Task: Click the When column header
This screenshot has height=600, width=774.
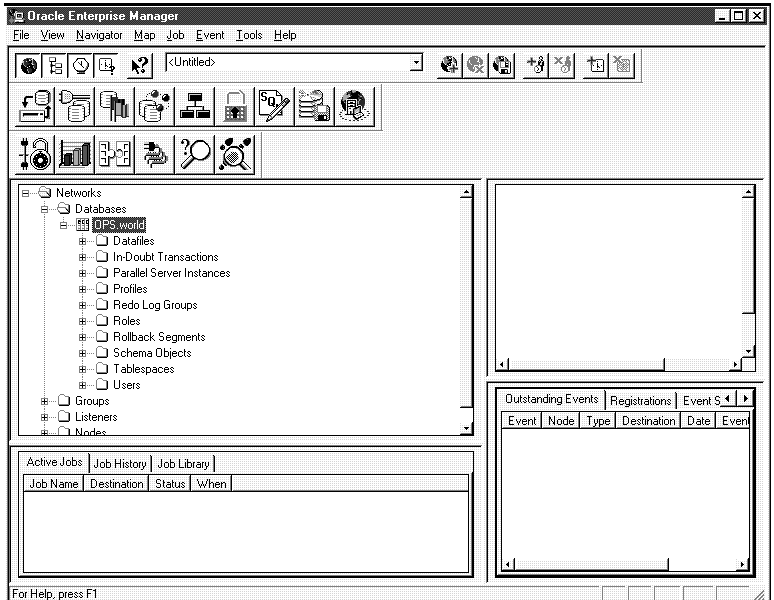Action: point(211,484)
